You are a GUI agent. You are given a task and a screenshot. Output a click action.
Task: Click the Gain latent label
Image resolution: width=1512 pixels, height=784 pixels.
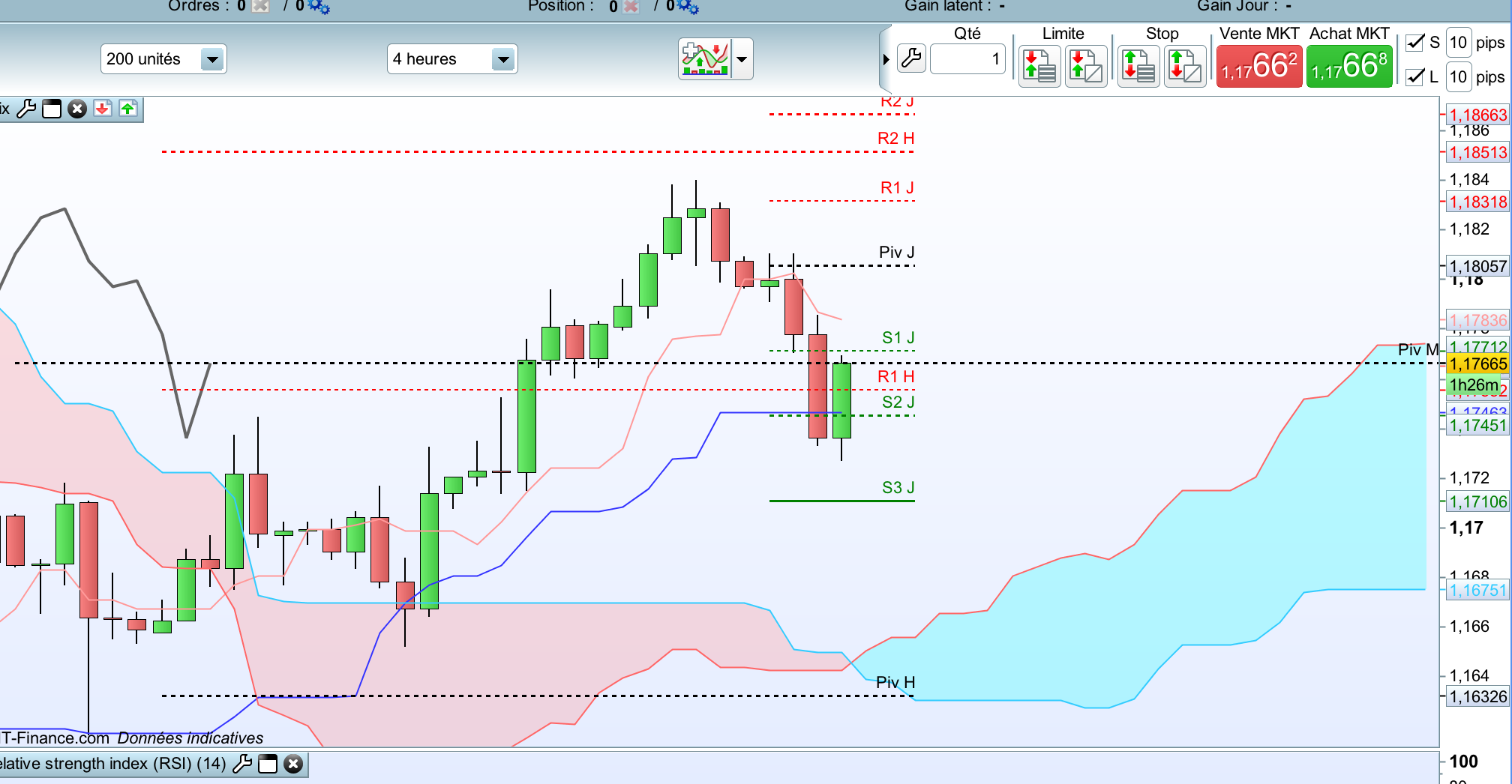948,6
